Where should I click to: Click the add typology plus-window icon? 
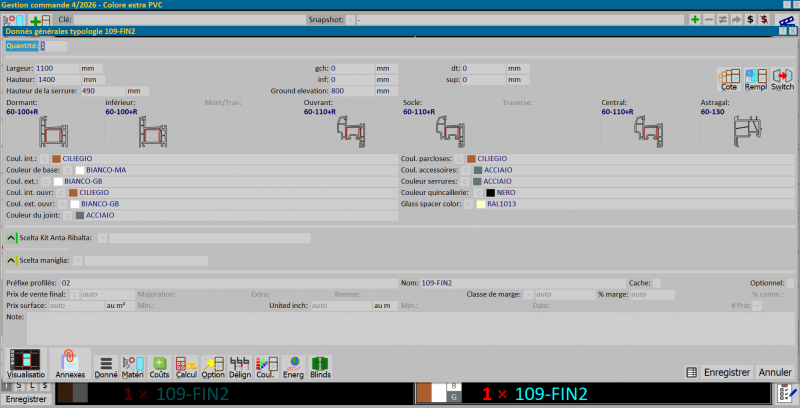pyautogui.click(x=40, y=21)
